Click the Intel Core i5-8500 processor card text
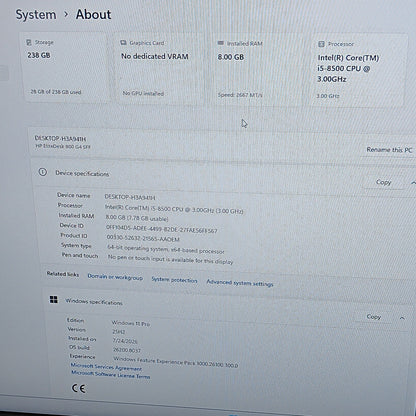Image resolution: width=416 pixels, height=416 pixels. point(348,68)
